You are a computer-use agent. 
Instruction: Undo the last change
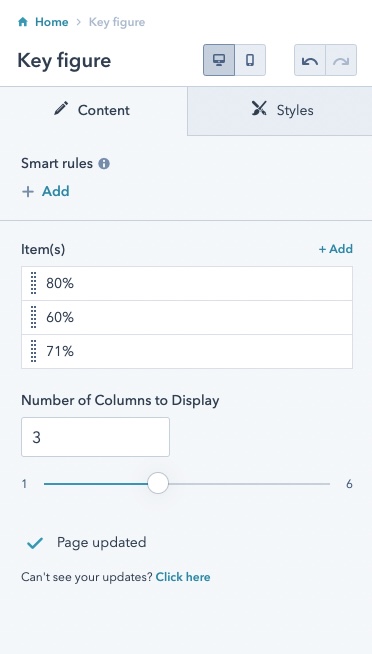(x=310, y=60)
